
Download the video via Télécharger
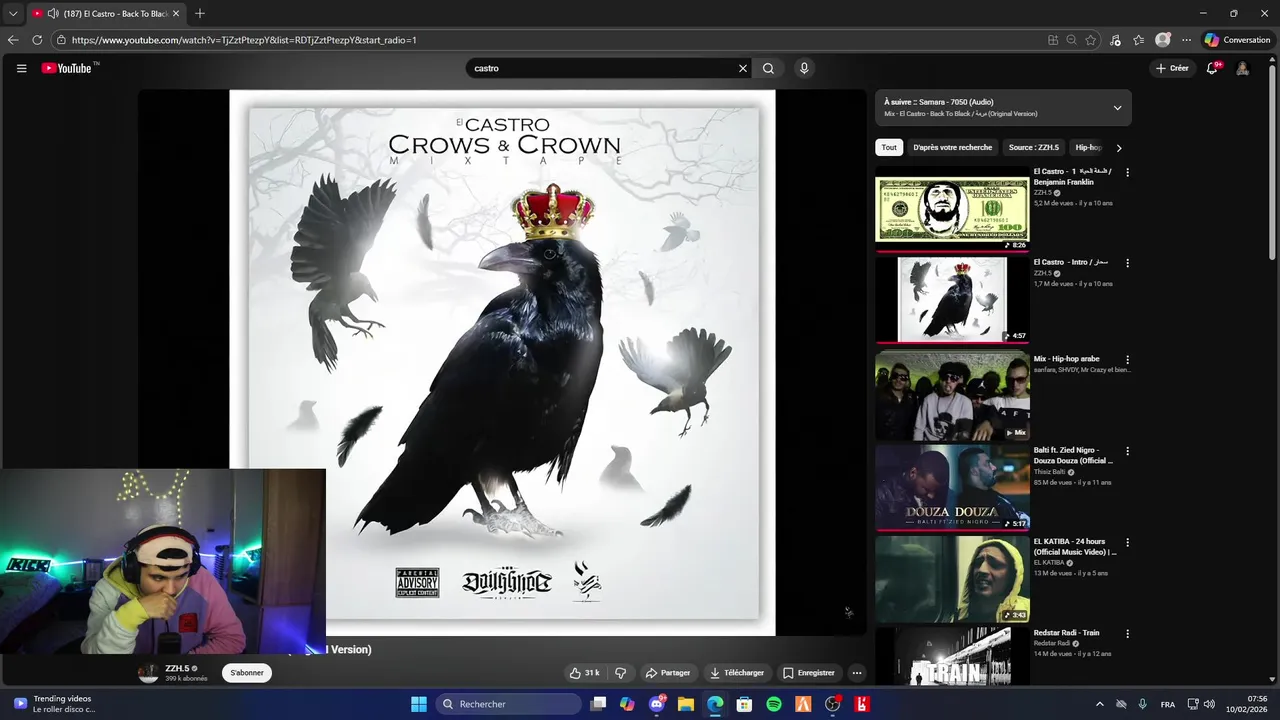pyautogui.click(x=737, y=673)
